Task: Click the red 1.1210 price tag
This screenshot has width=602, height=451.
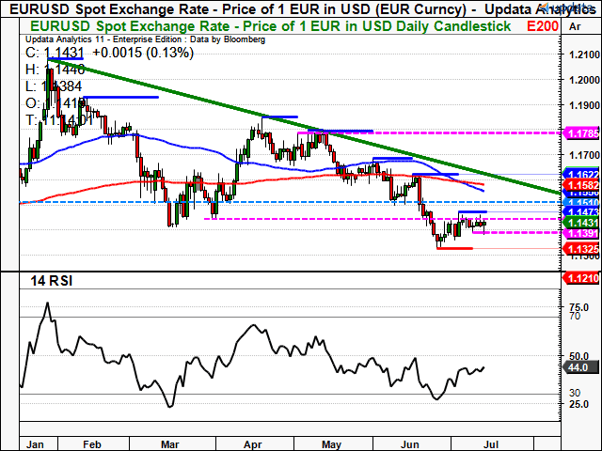Action: pos(581,278)
